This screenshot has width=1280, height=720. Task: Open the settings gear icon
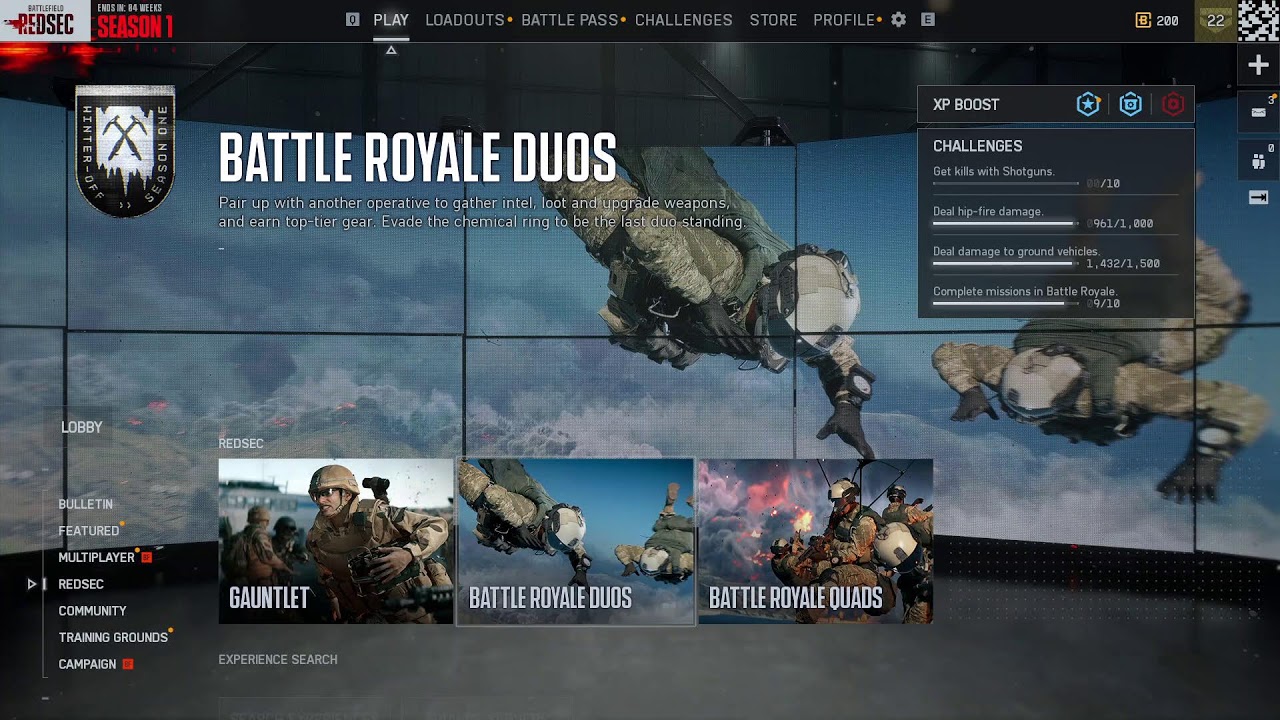point(898,20)
